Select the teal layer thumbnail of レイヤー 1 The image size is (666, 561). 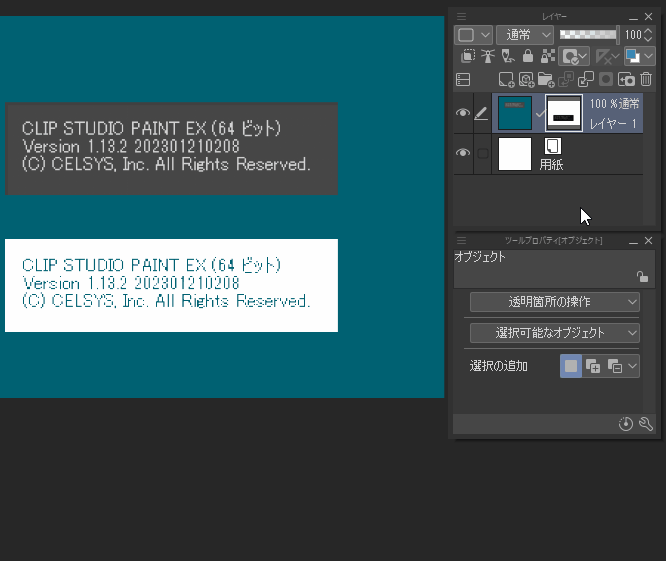tap(515, 113)
